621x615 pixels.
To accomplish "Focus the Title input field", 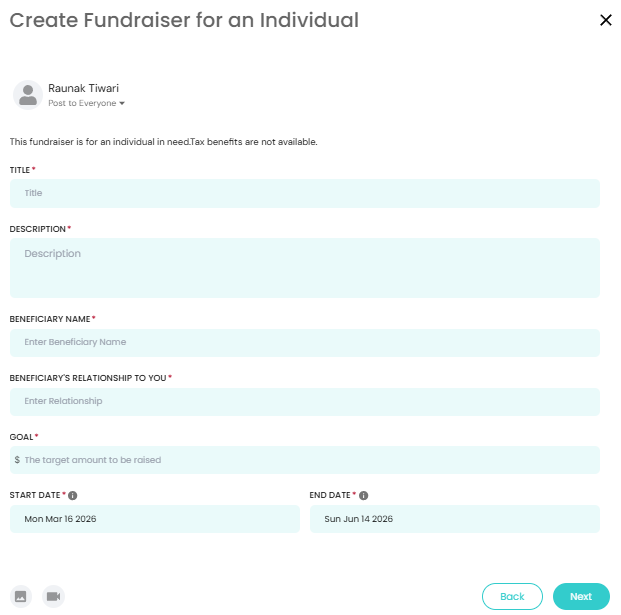I will tap(305, 193).
